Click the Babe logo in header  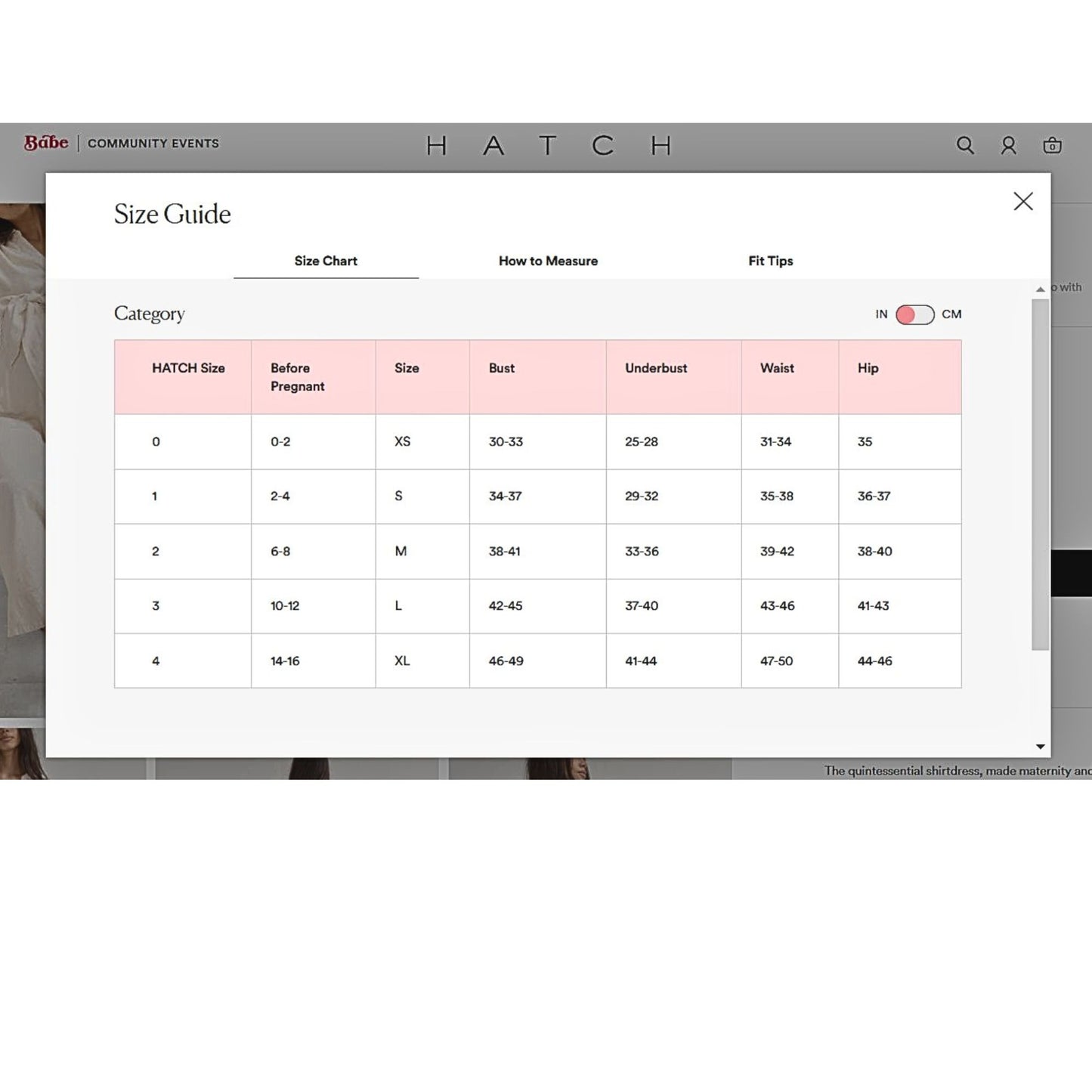pos(46,143)
